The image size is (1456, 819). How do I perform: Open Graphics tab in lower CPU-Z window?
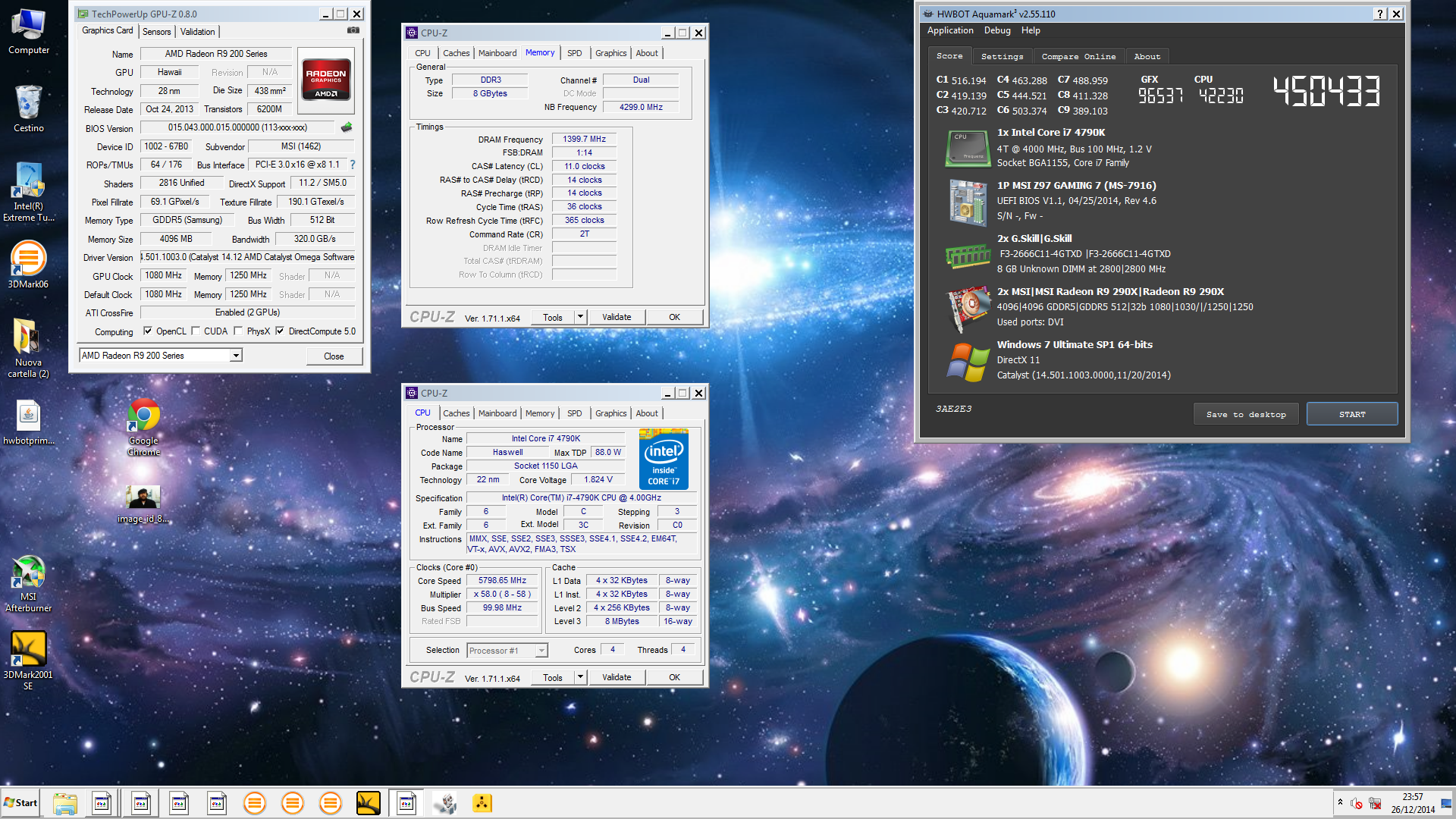610,413
